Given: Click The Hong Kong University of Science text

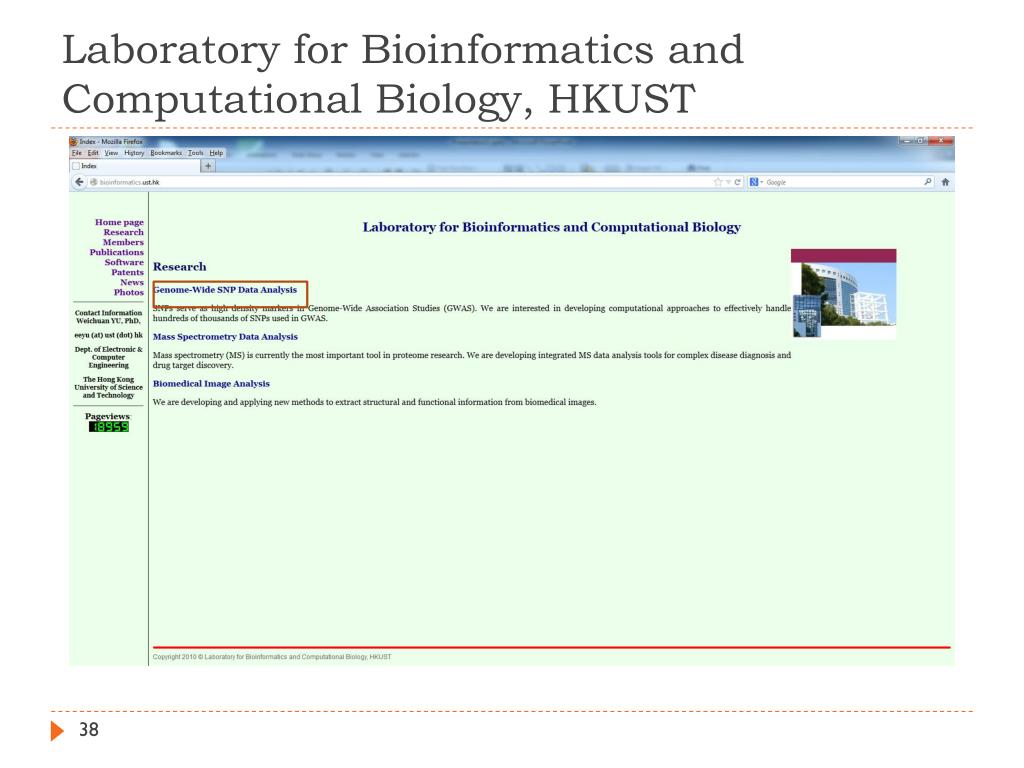Looking at the screenshot, I should point(108,387).
